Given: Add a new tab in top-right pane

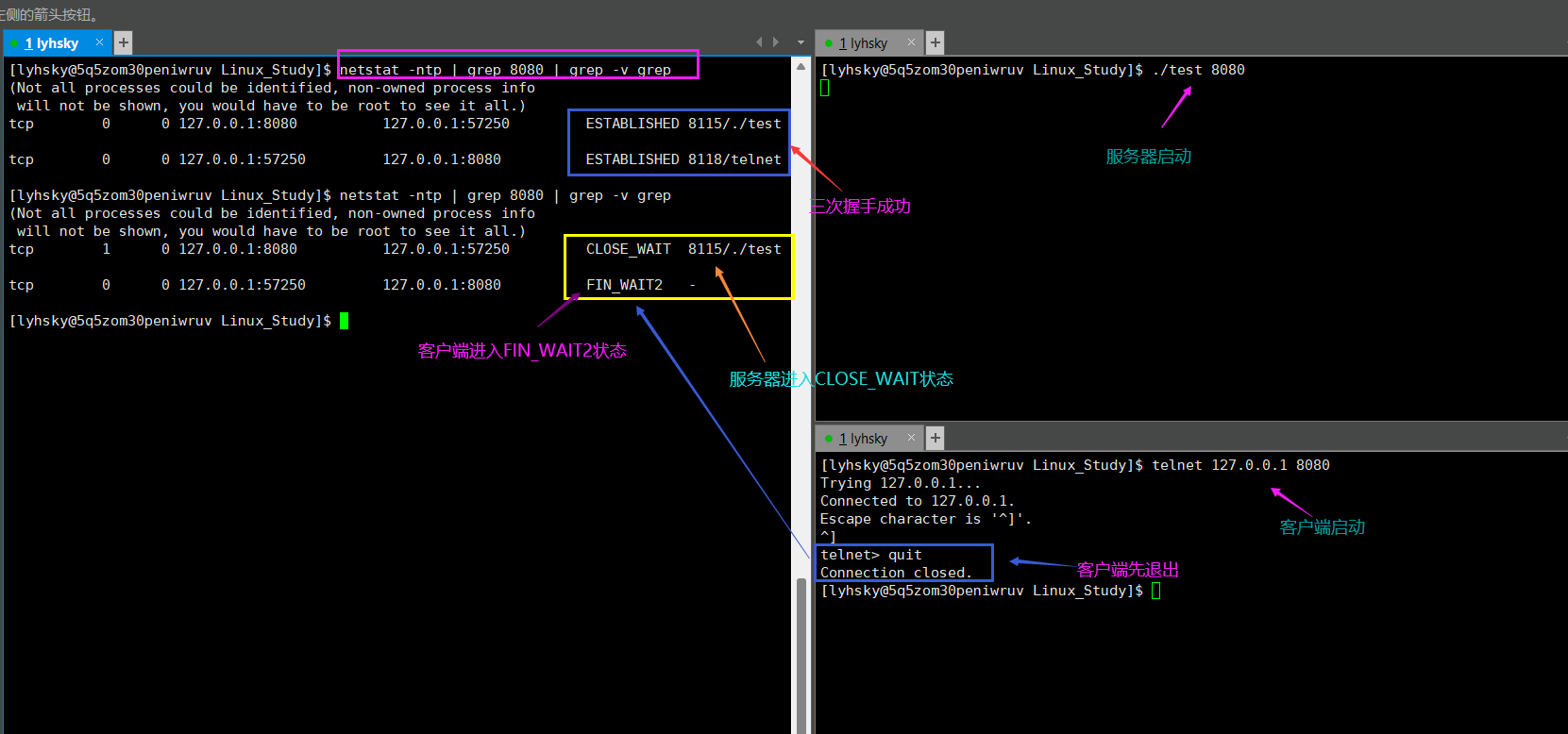Looking at the screenshot, I should click(x=935, y=42).
